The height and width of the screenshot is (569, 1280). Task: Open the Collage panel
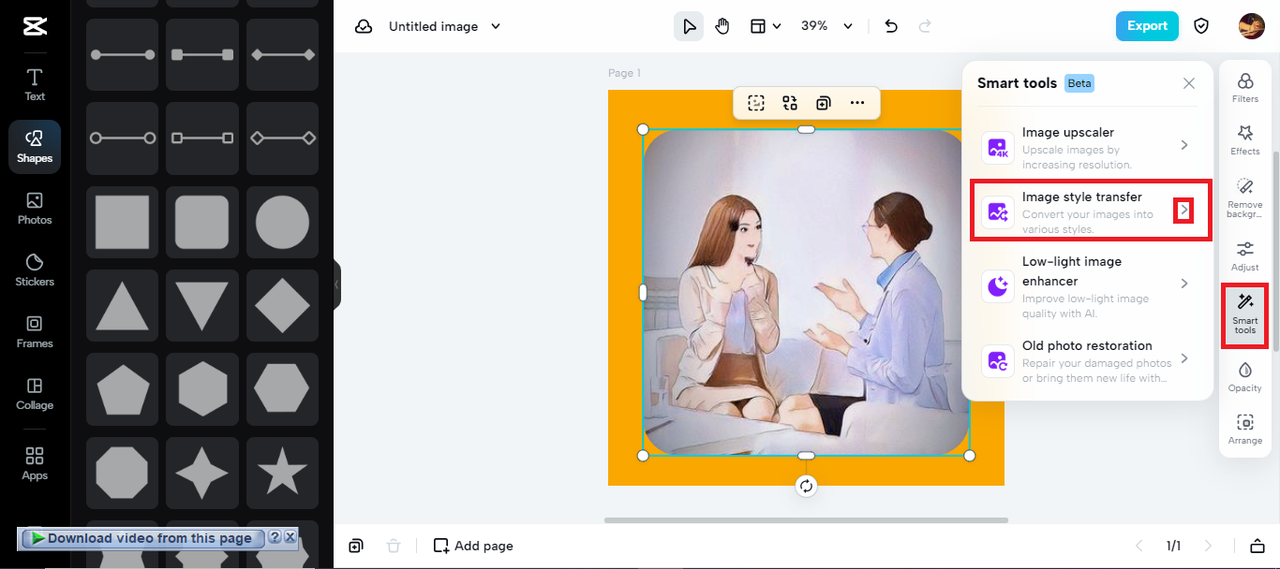click(x=34, y=394)
